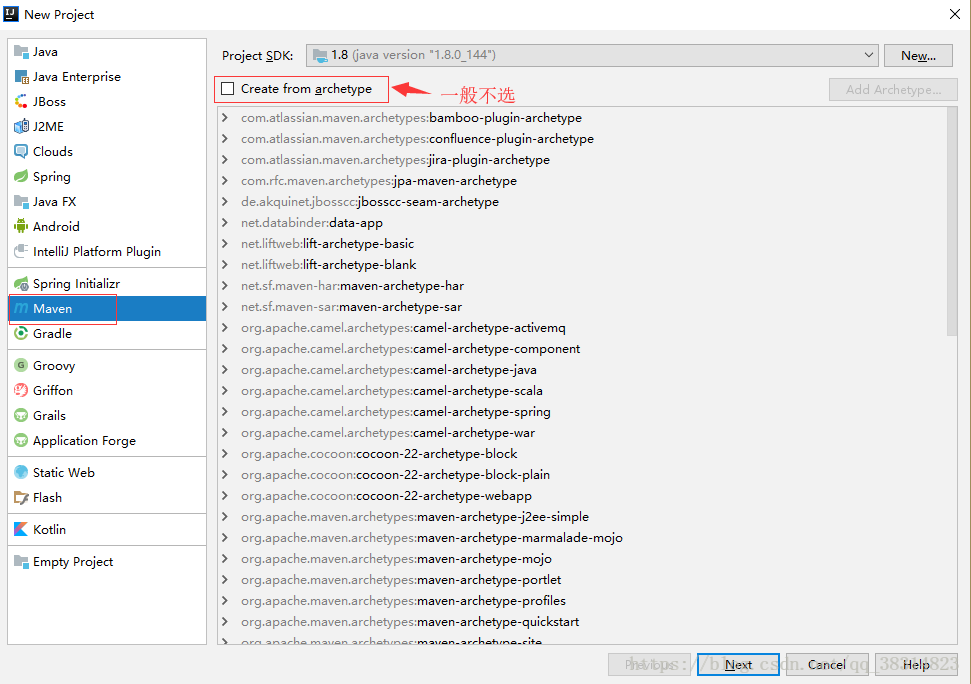971x684 pixels.
Task: Choose Empty Project label
Action: [73, 561]
